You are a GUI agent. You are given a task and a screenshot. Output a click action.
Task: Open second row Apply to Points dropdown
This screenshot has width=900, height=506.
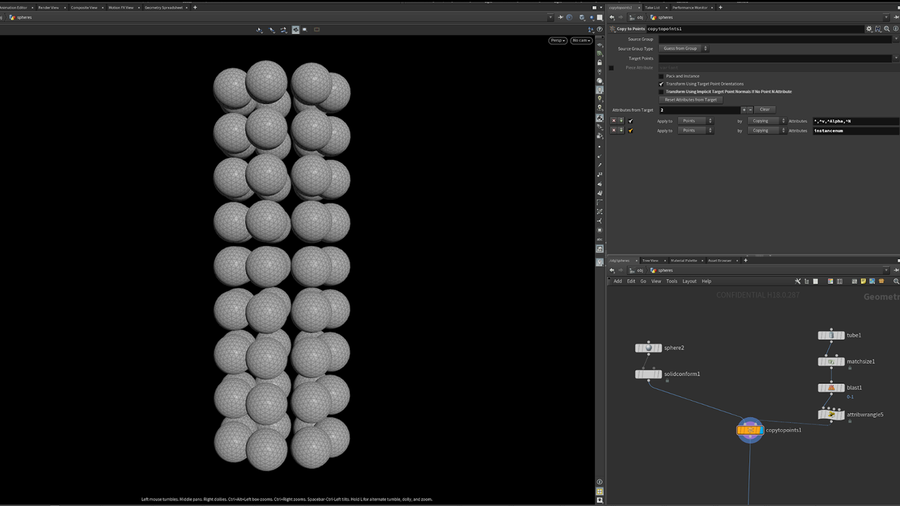pos(695,130)
